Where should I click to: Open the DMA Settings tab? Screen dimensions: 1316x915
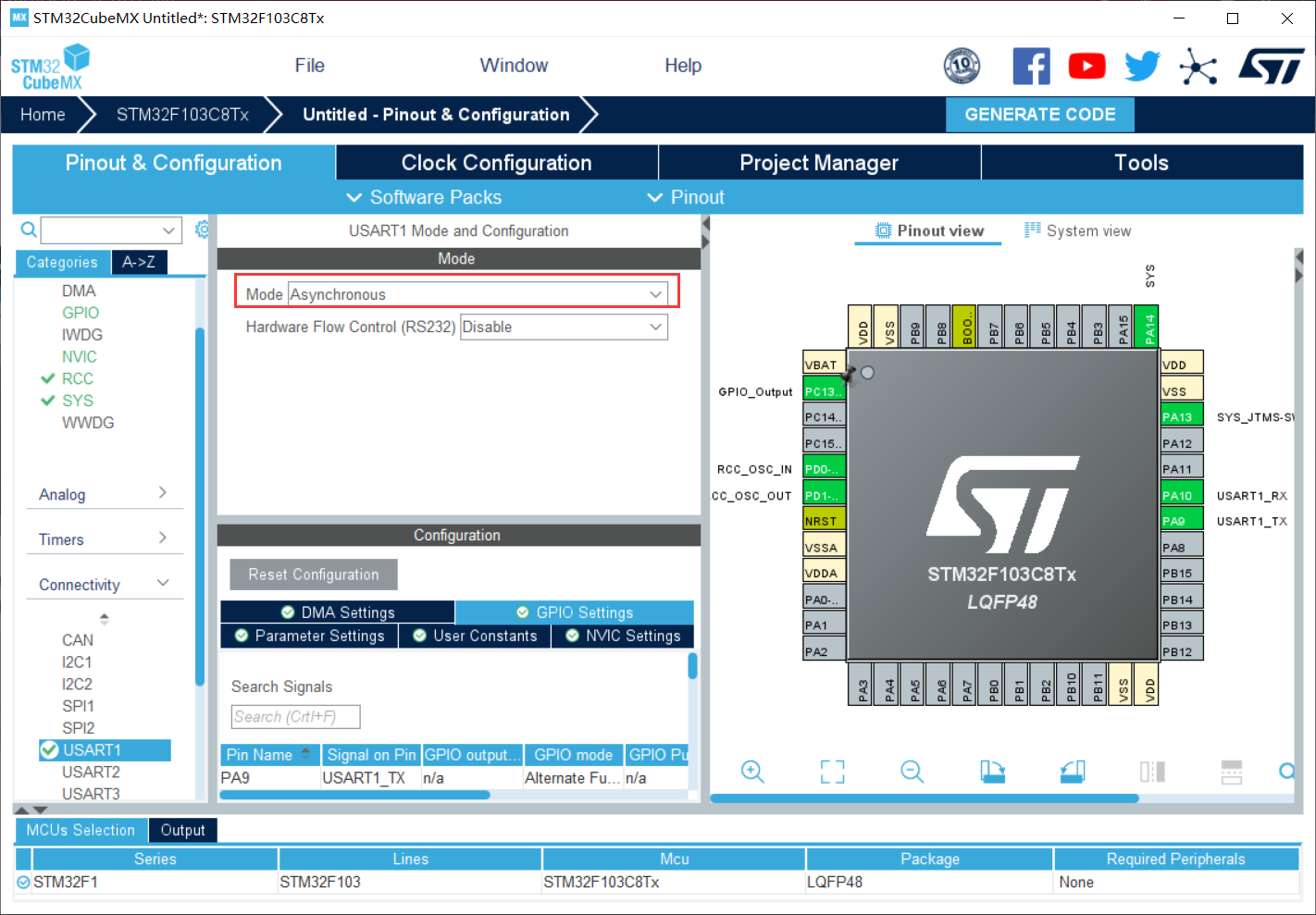(337, 612)
